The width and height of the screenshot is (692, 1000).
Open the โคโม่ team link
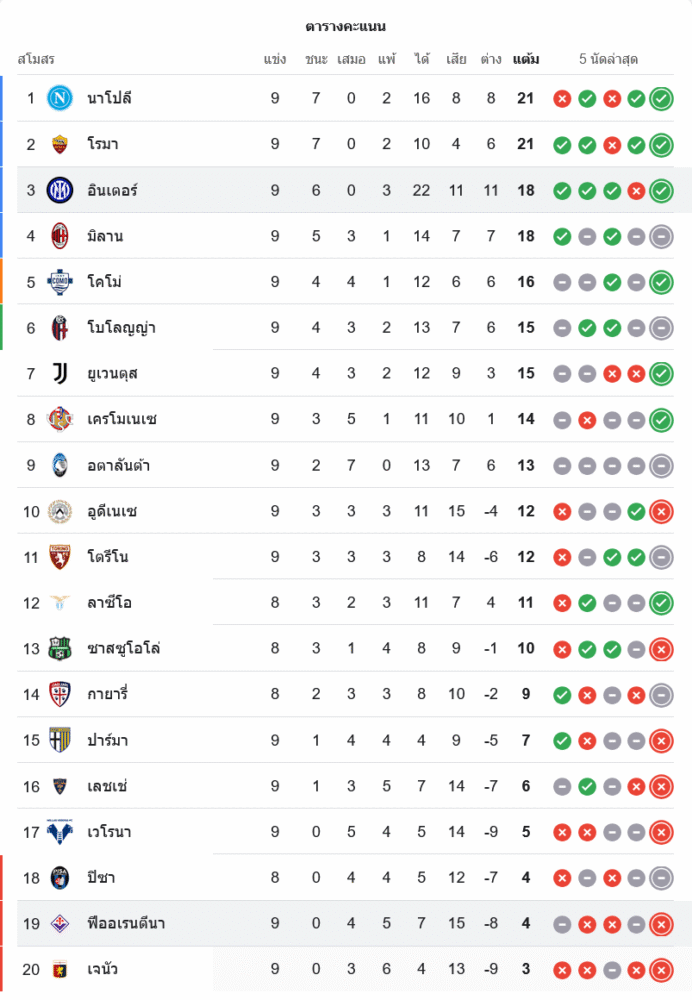coord(104,282)
